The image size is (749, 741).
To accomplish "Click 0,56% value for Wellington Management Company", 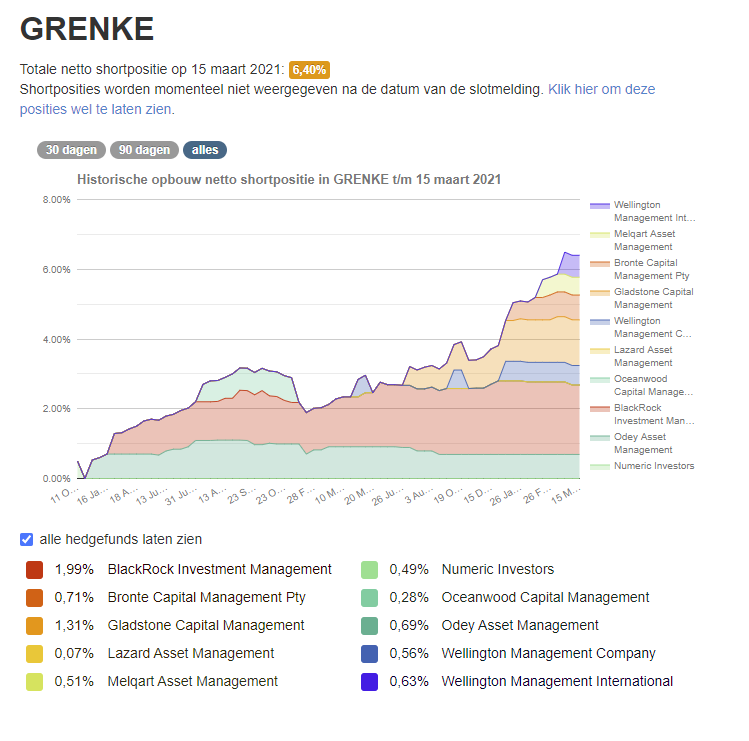I will pos(409,654).
